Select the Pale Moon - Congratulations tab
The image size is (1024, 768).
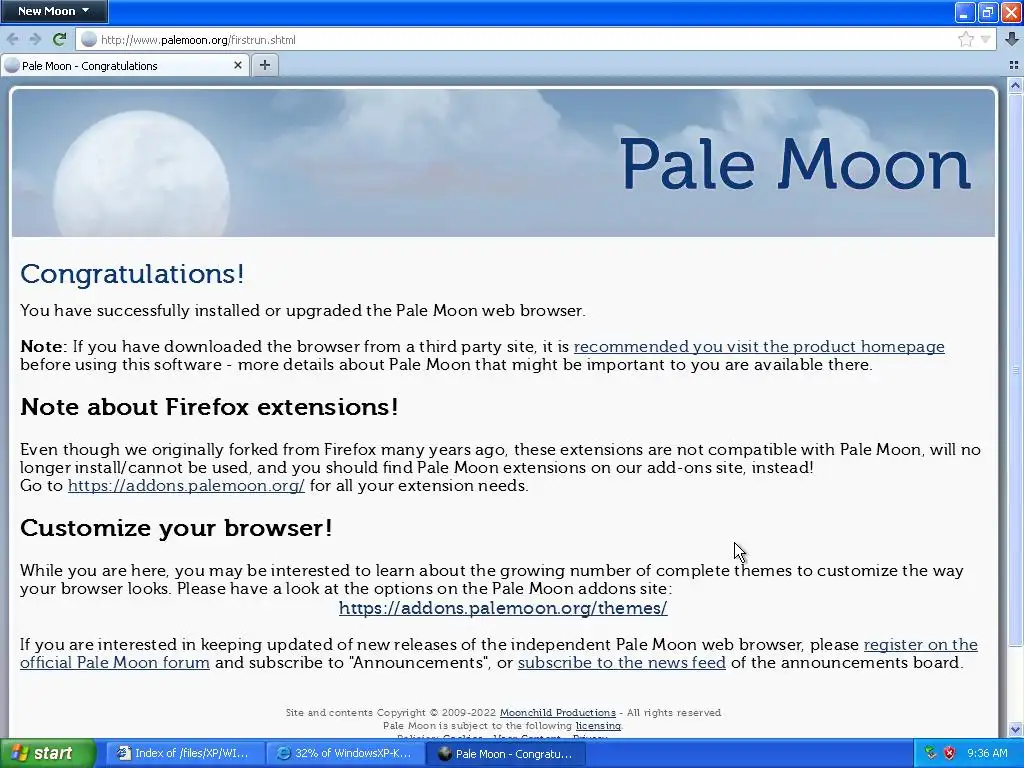coord(124,65)
